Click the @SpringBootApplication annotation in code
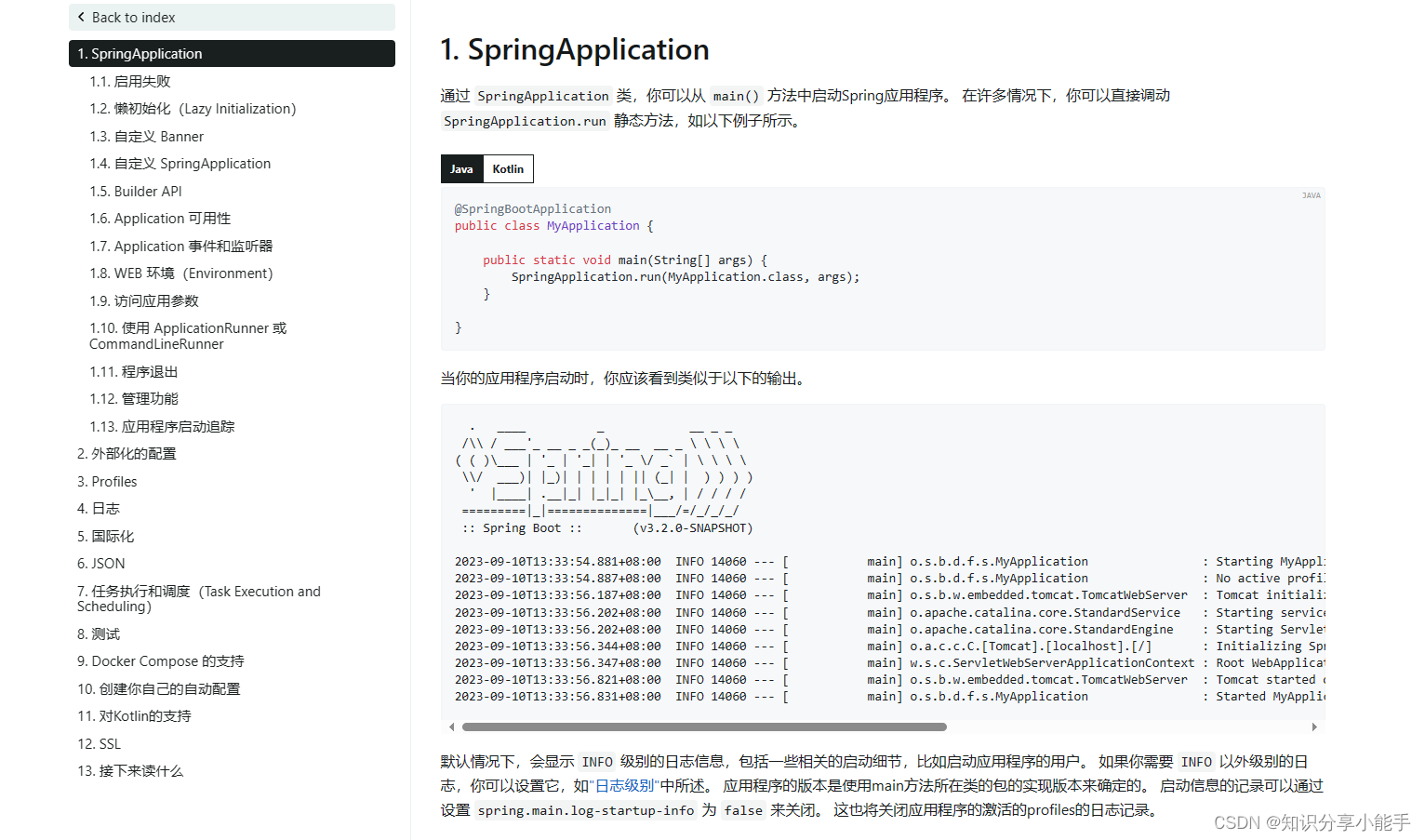The height and width of the screenshot is (840, 1425). pyautogui.click(x=533, y=209)
